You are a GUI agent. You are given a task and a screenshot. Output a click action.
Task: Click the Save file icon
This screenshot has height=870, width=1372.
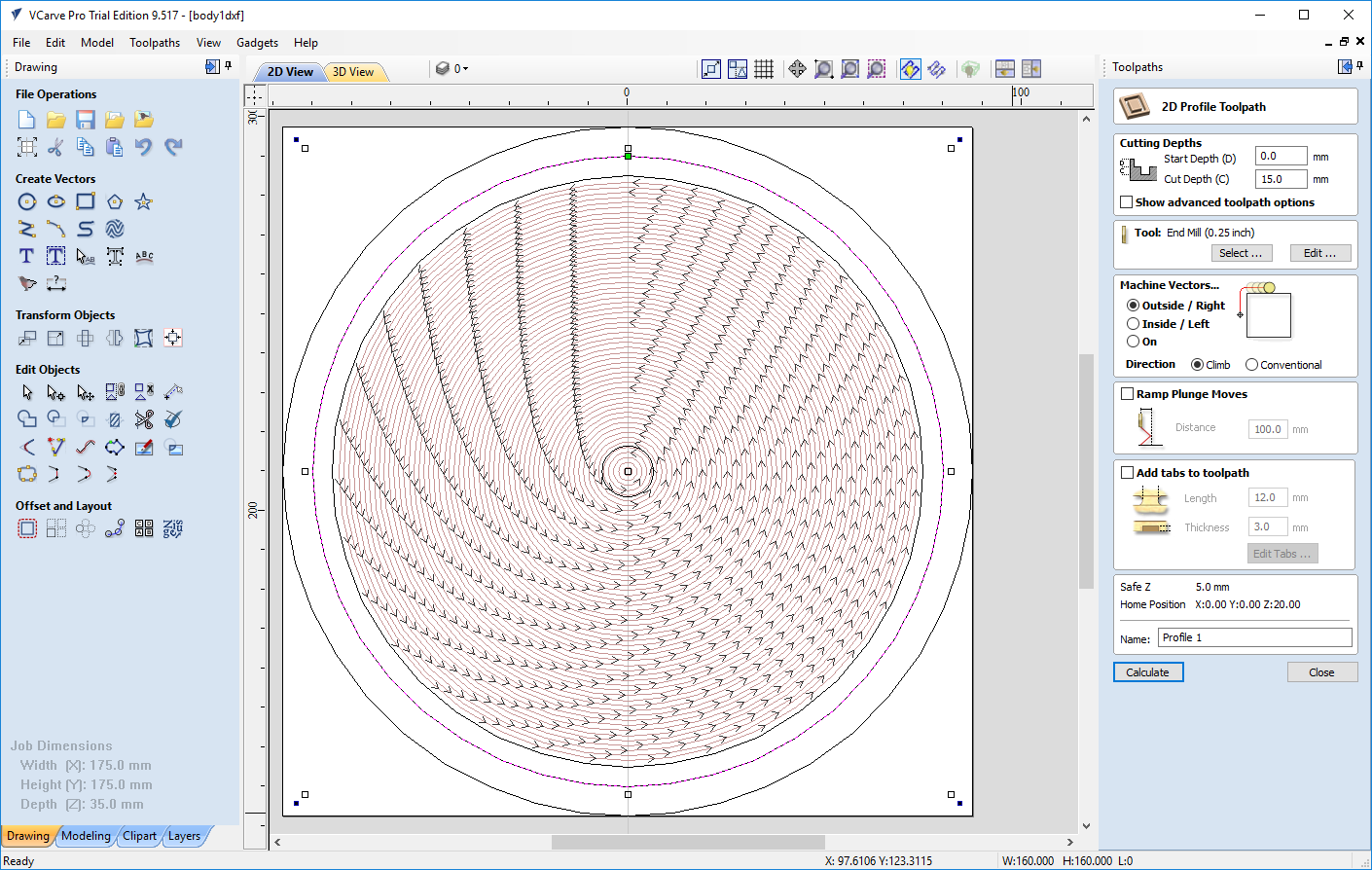[x=86, y=120]
